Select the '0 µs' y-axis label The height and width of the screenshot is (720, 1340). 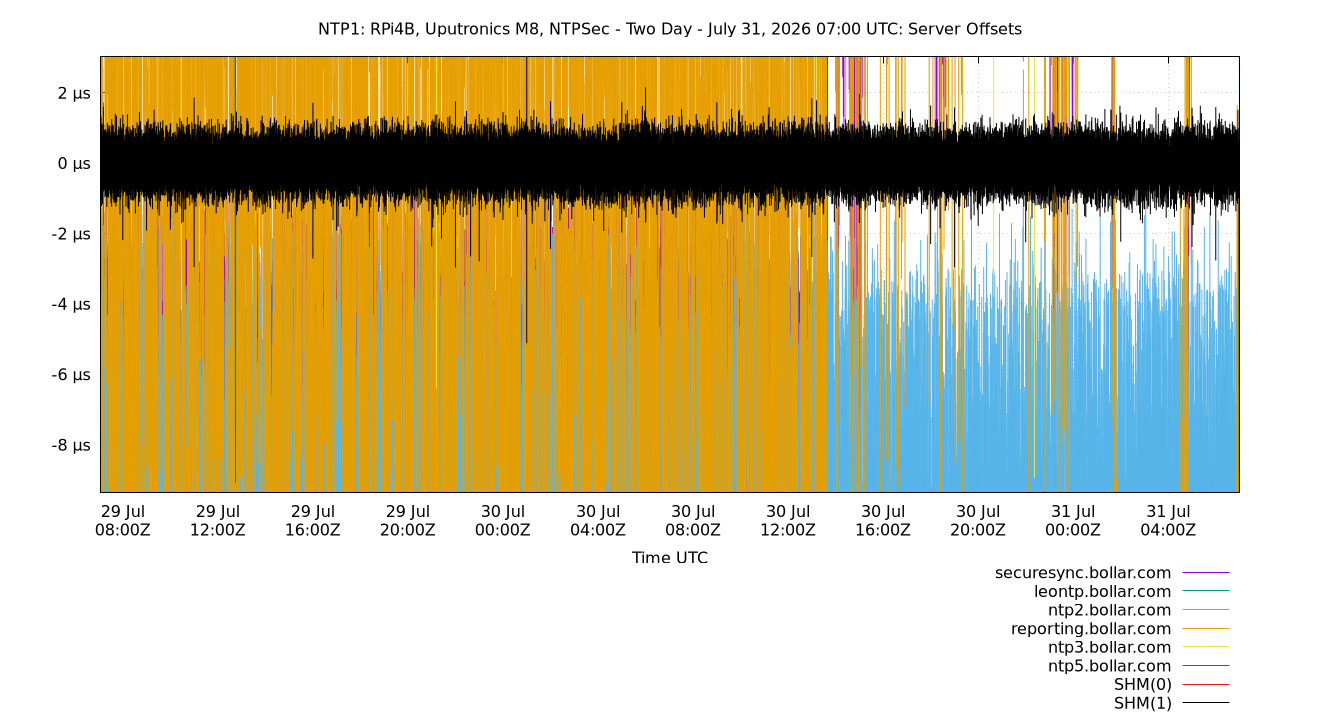pos(75,163)
